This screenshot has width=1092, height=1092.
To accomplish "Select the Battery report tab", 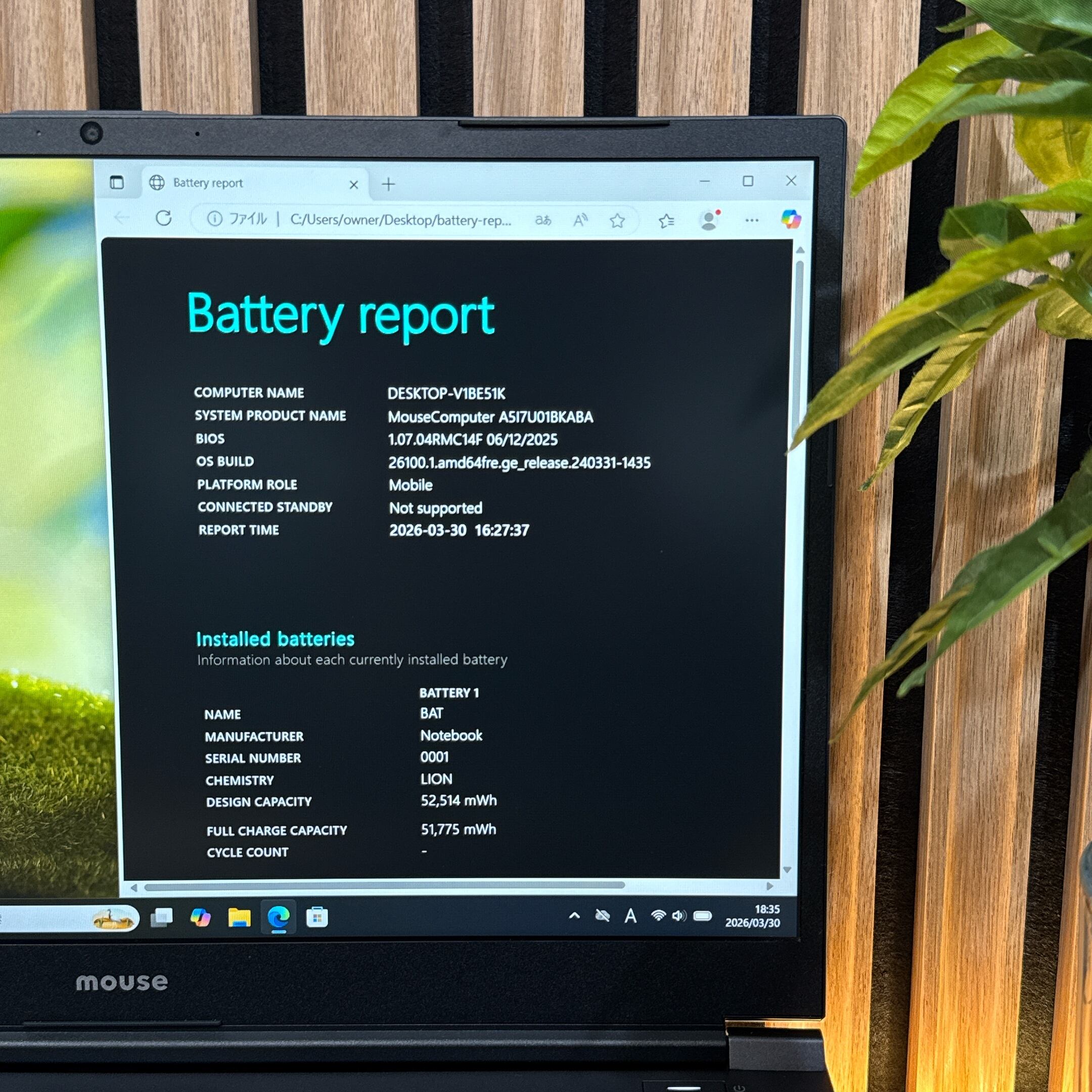I will pyautogui.click(x=226, y=183).
